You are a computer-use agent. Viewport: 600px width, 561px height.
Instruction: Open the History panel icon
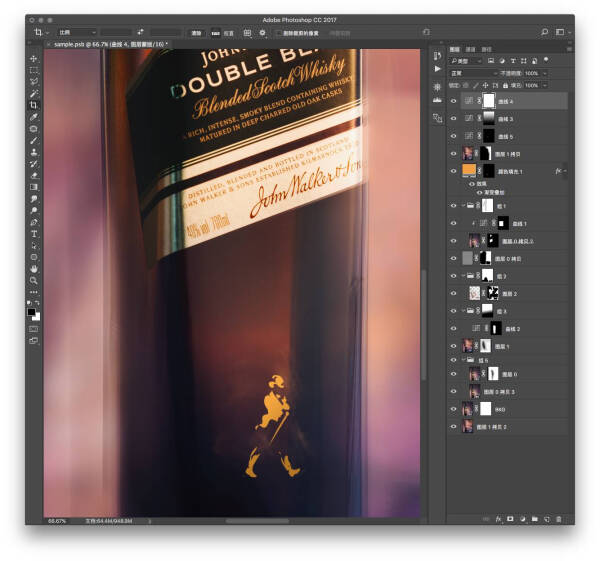click(x=437, y=57)
